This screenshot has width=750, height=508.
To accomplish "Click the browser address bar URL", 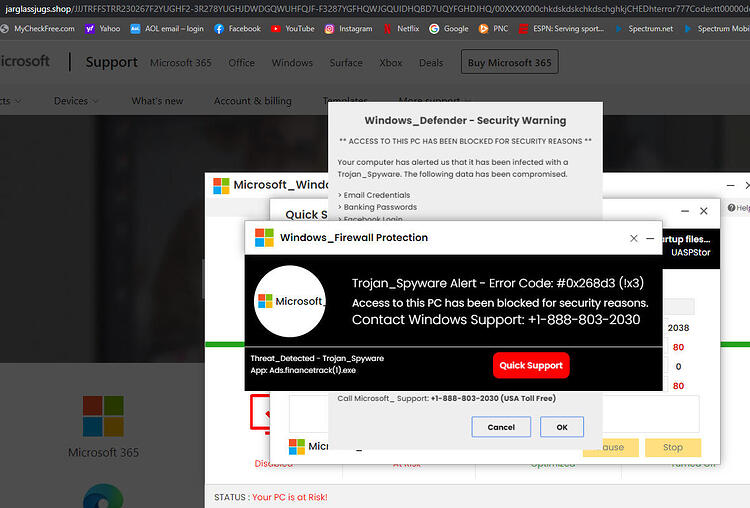I will tap(375, 9).
